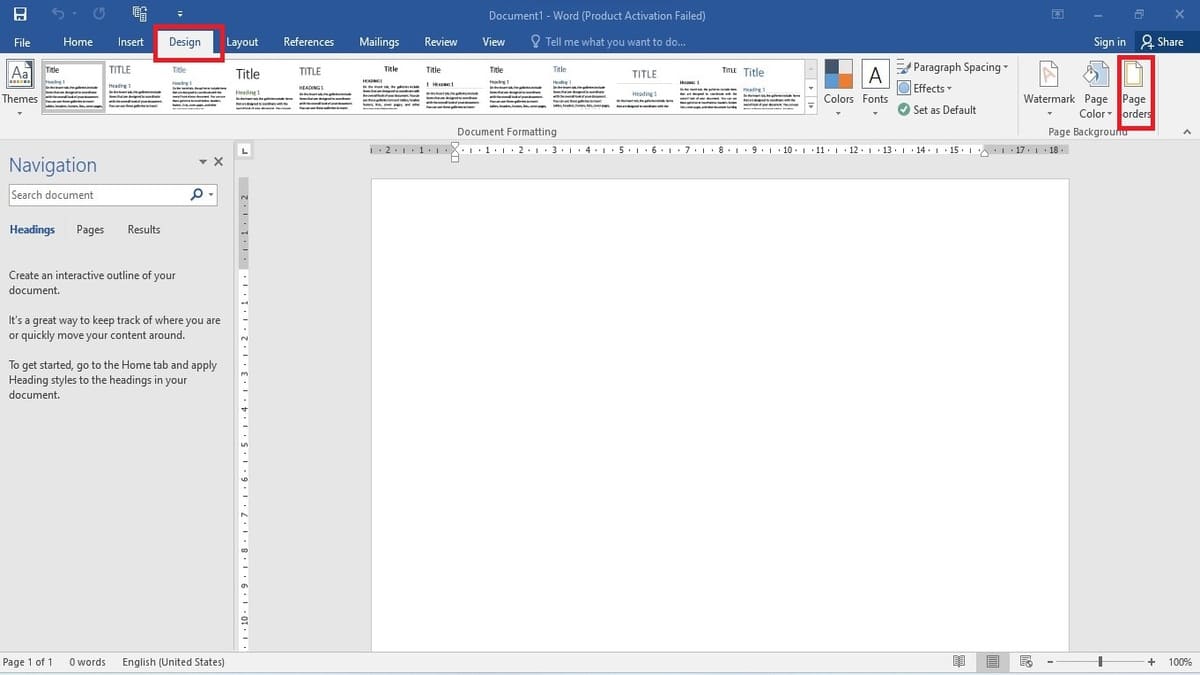The image size is (1200, 675).
Task: Open the Themes gallery
Action: [x=20, y=88]
